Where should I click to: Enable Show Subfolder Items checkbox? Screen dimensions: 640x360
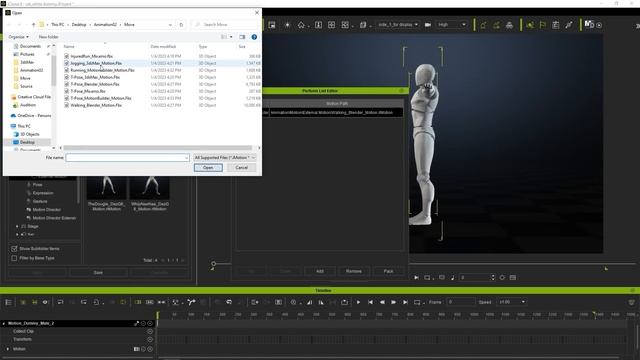[x=14, y=249]
